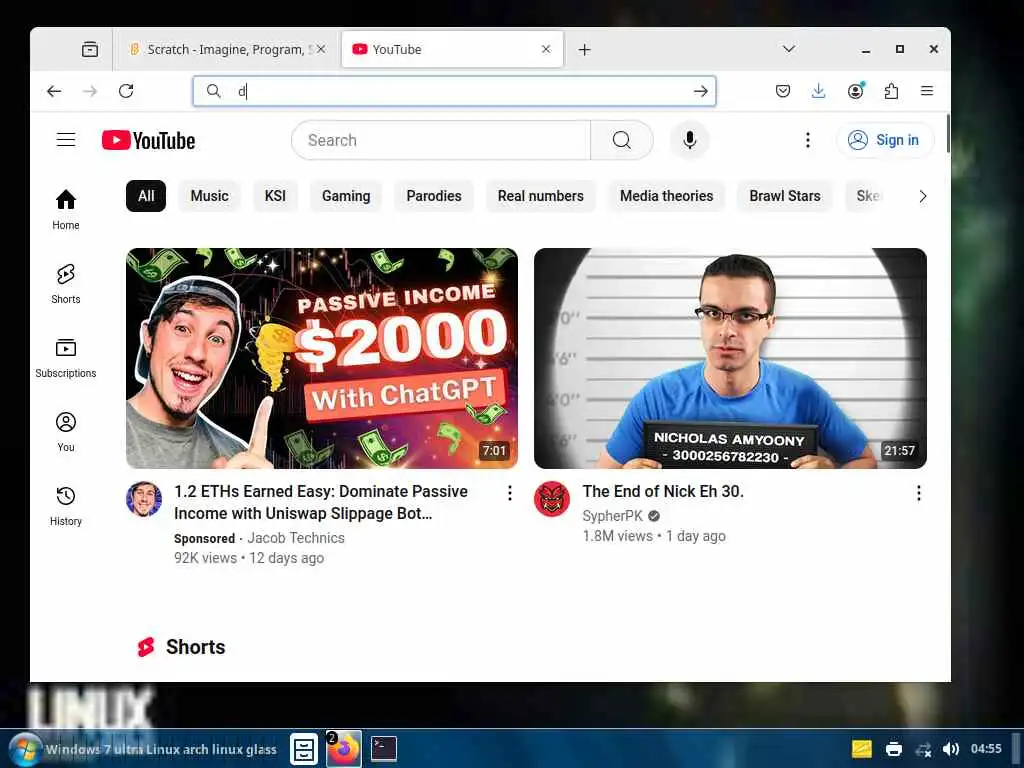
Task: Open Firefox application menu
Action: (927, 91)
